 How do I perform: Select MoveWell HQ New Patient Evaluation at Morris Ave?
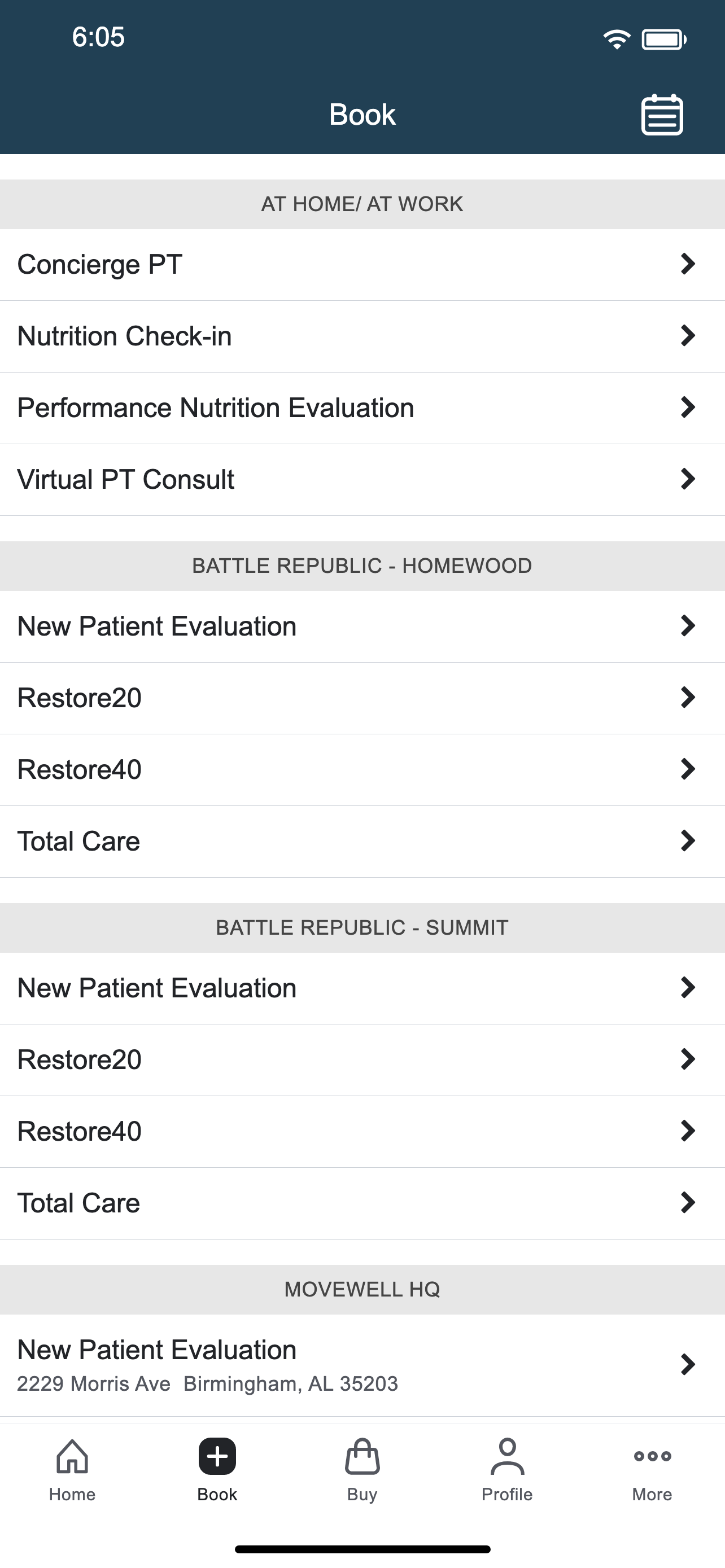tap(362, 1365)
